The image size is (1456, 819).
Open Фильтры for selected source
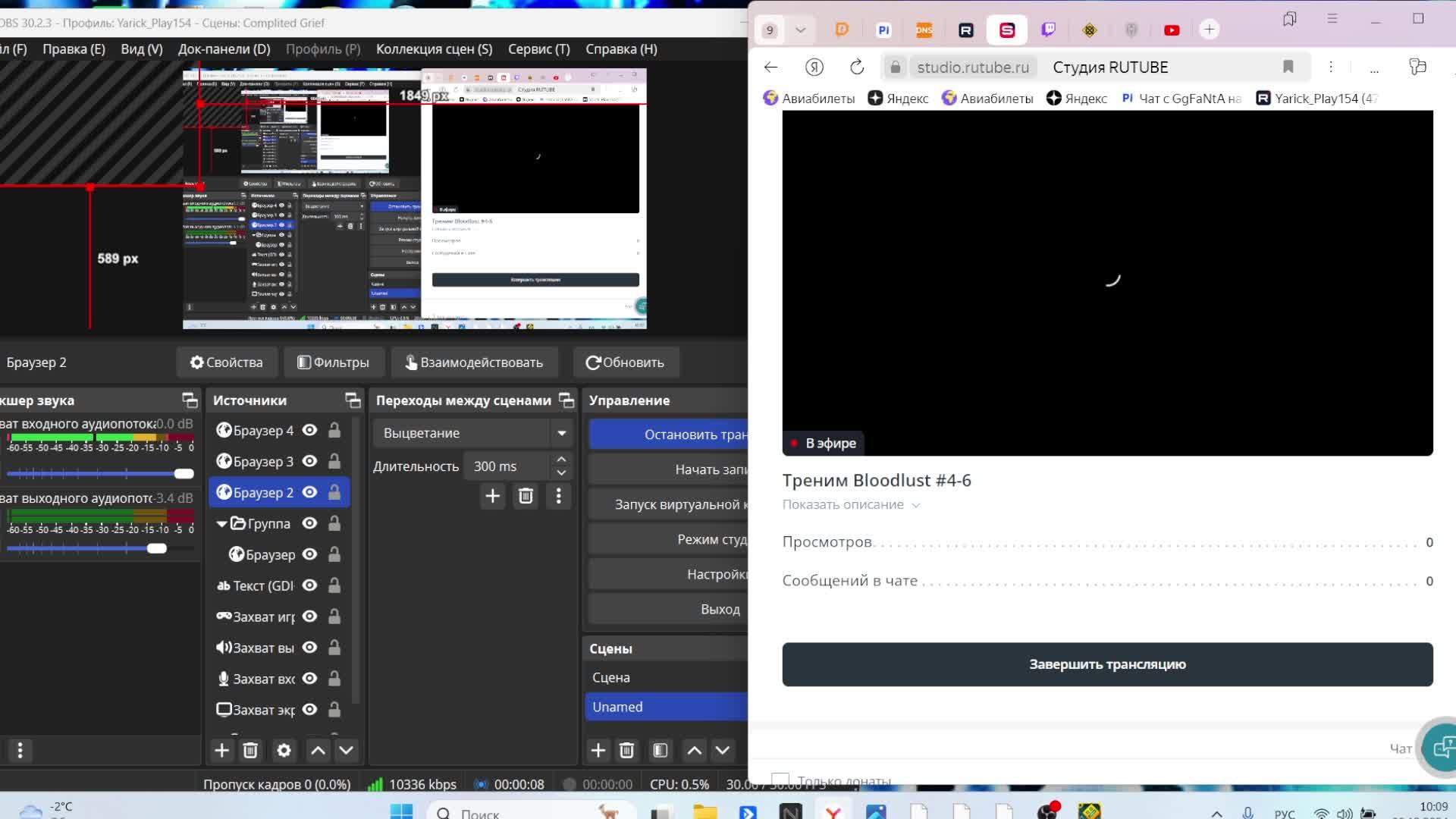[x=334, y=362]
